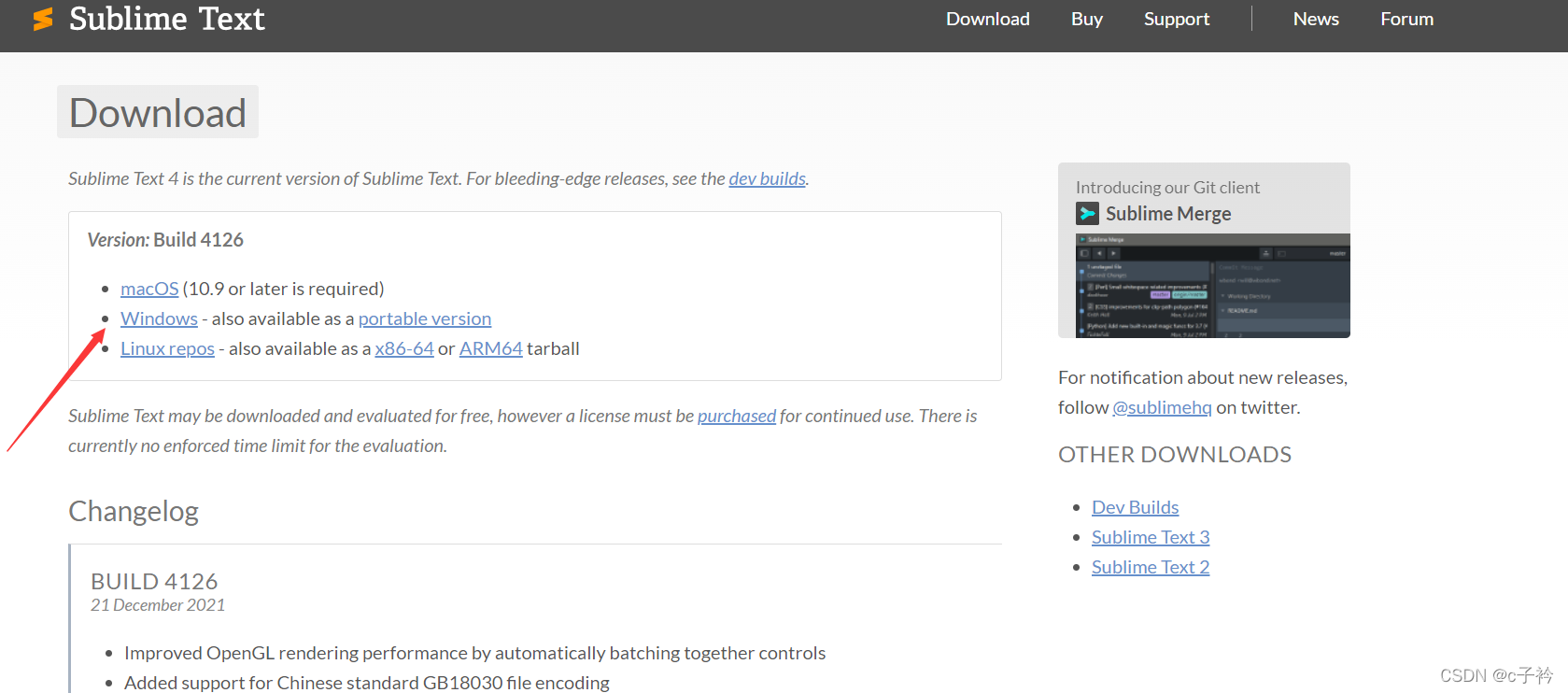Open Dev Builds under Other Downloads
The image size is (1568, 693).
[1135, 507]
